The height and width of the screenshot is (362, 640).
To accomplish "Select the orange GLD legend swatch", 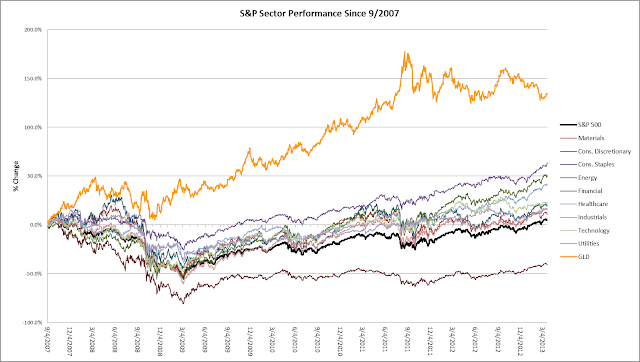I will click(568, 257).
